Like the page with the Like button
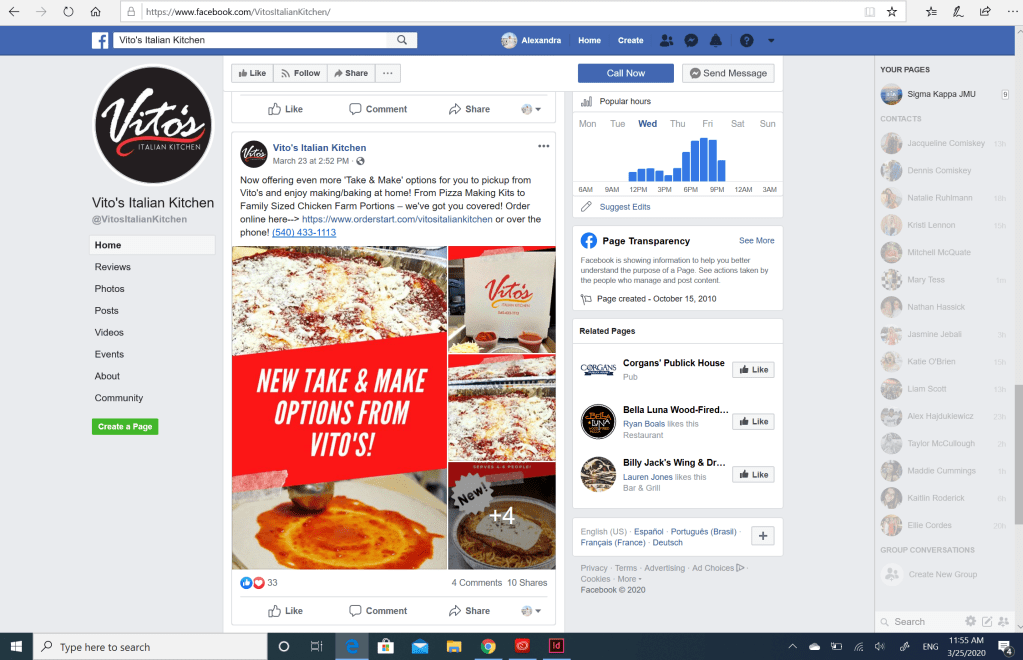The image size is (1023, 660). tap(252, 73)
